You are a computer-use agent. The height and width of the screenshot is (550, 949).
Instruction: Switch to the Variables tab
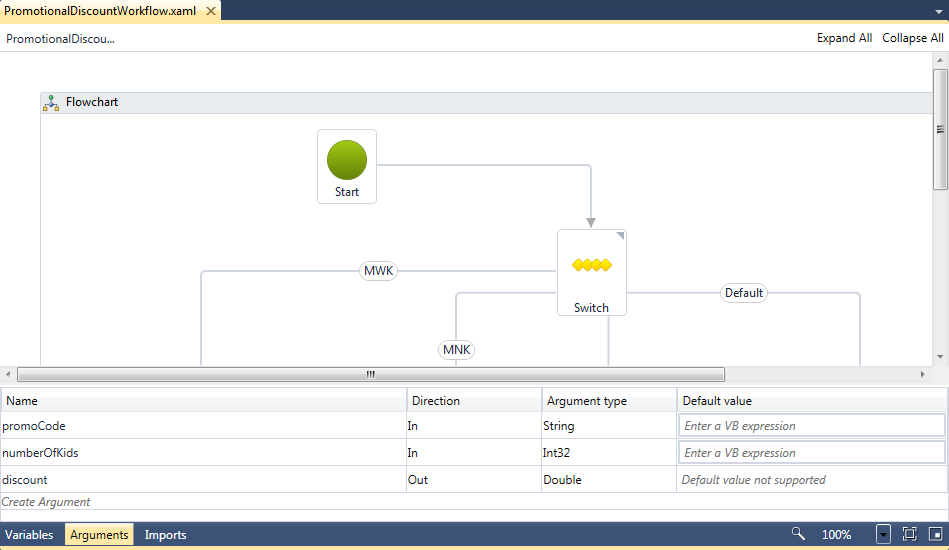tap(29, 535)
